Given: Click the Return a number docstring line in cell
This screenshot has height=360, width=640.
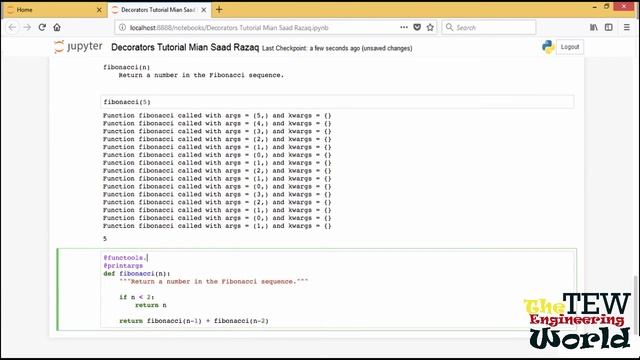Looking at the screenshot, I should [214, 282].
